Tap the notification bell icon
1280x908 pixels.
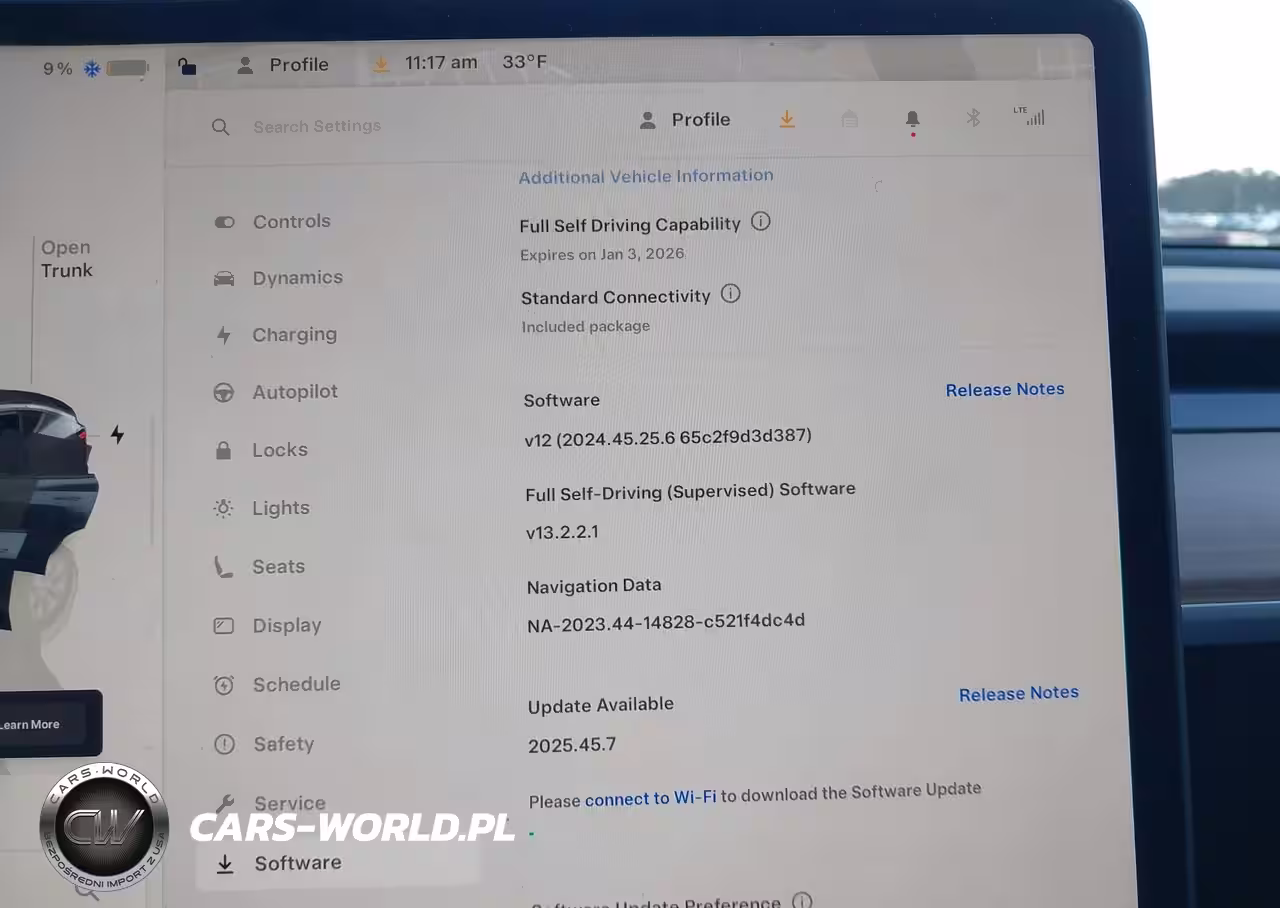[912, 119]
